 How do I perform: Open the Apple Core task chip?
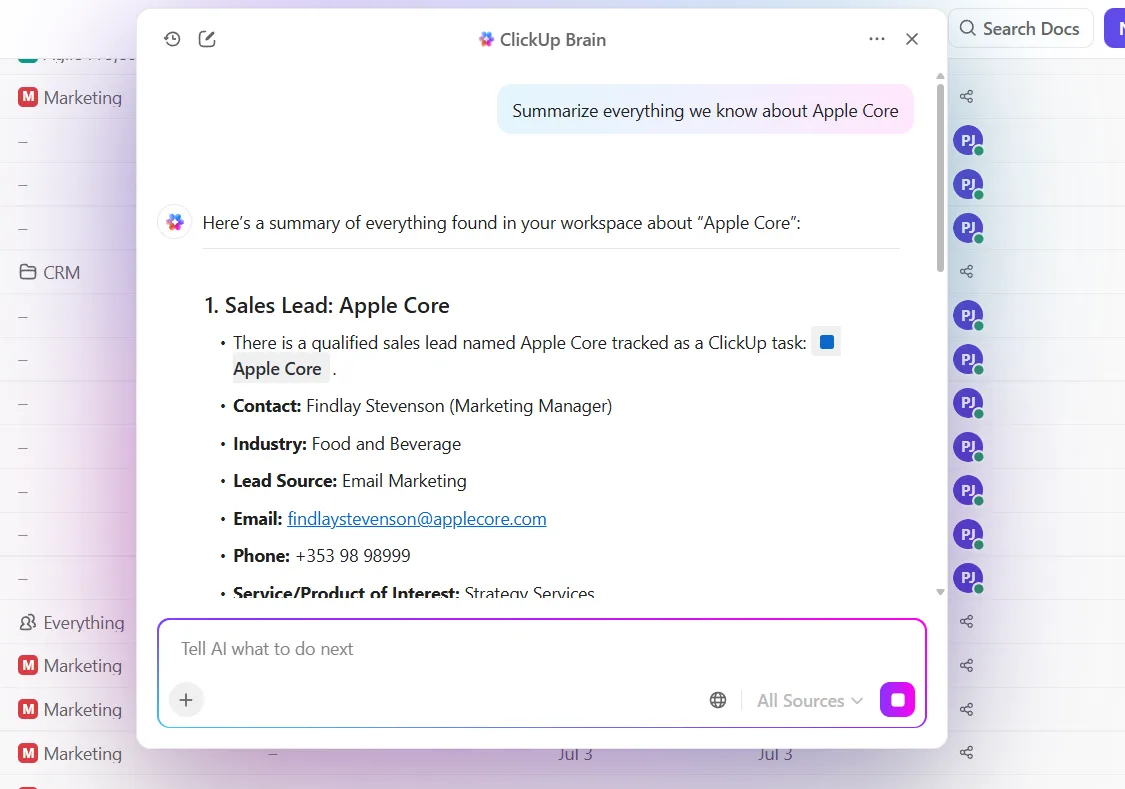coord(278,369)
